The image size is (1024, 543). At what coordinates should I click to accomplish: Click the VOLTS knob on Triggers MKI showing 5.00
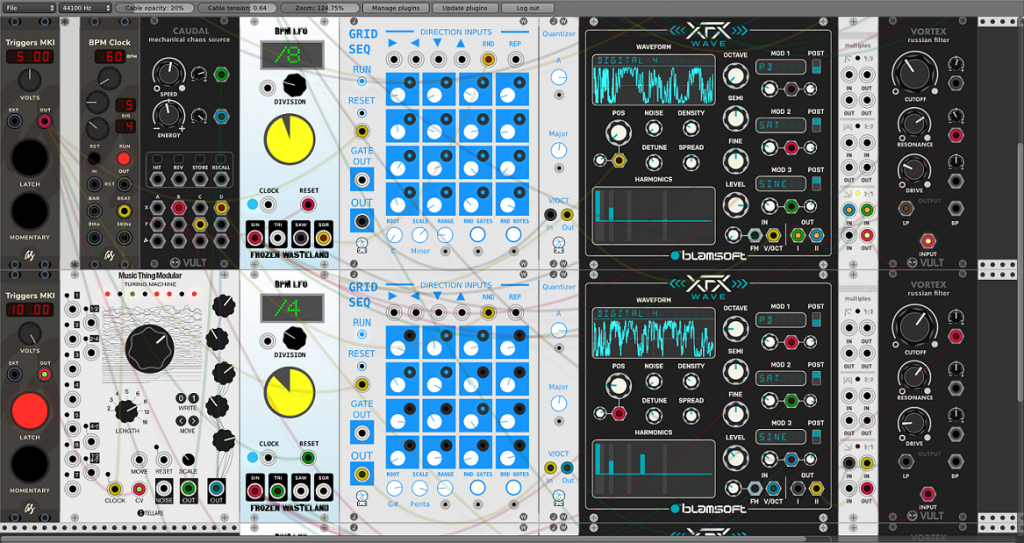click(29, 80)
